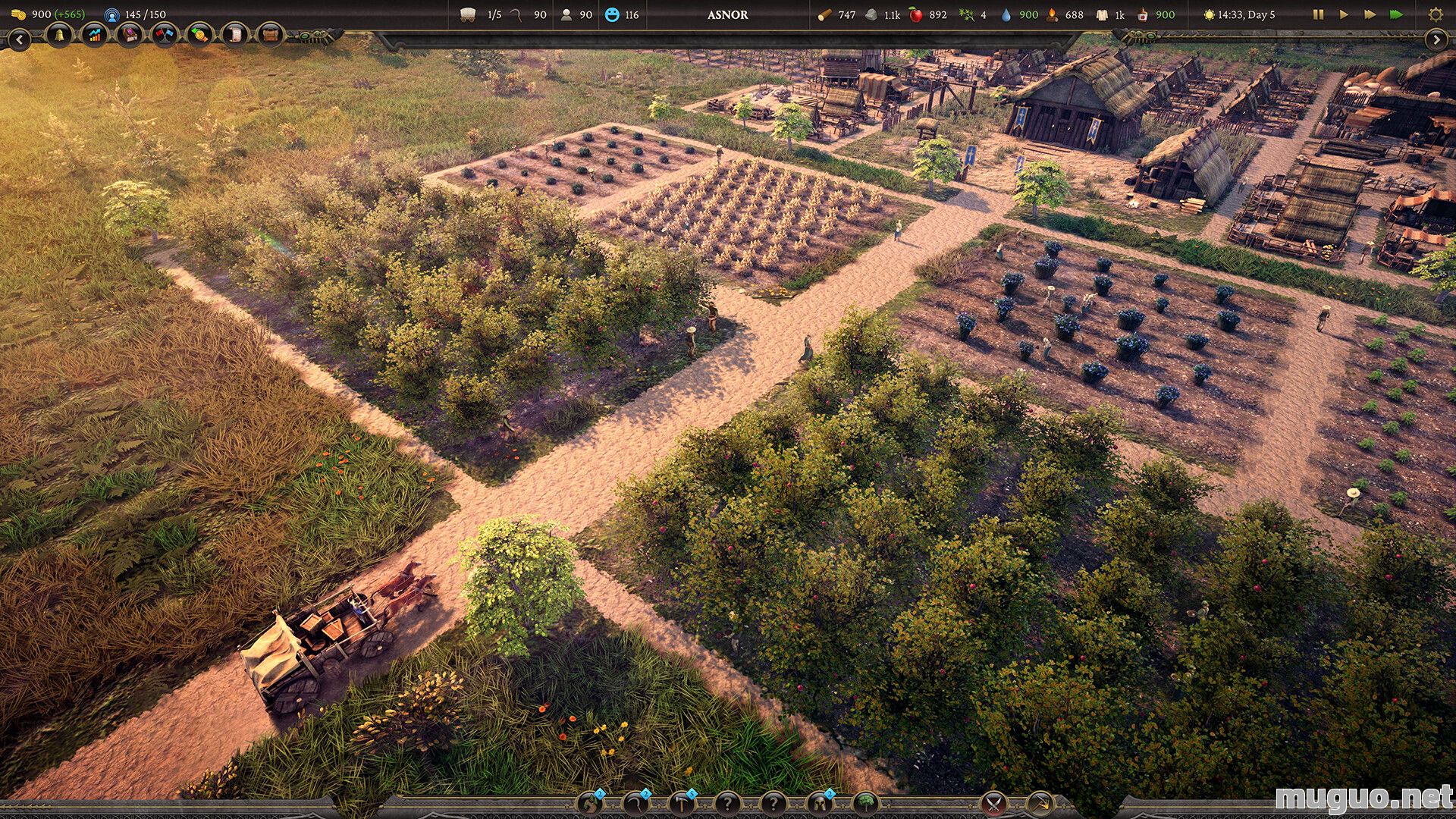Click the campfire fuel resource 688
Screen dimensions: 1456x819
click(1065, 14)
